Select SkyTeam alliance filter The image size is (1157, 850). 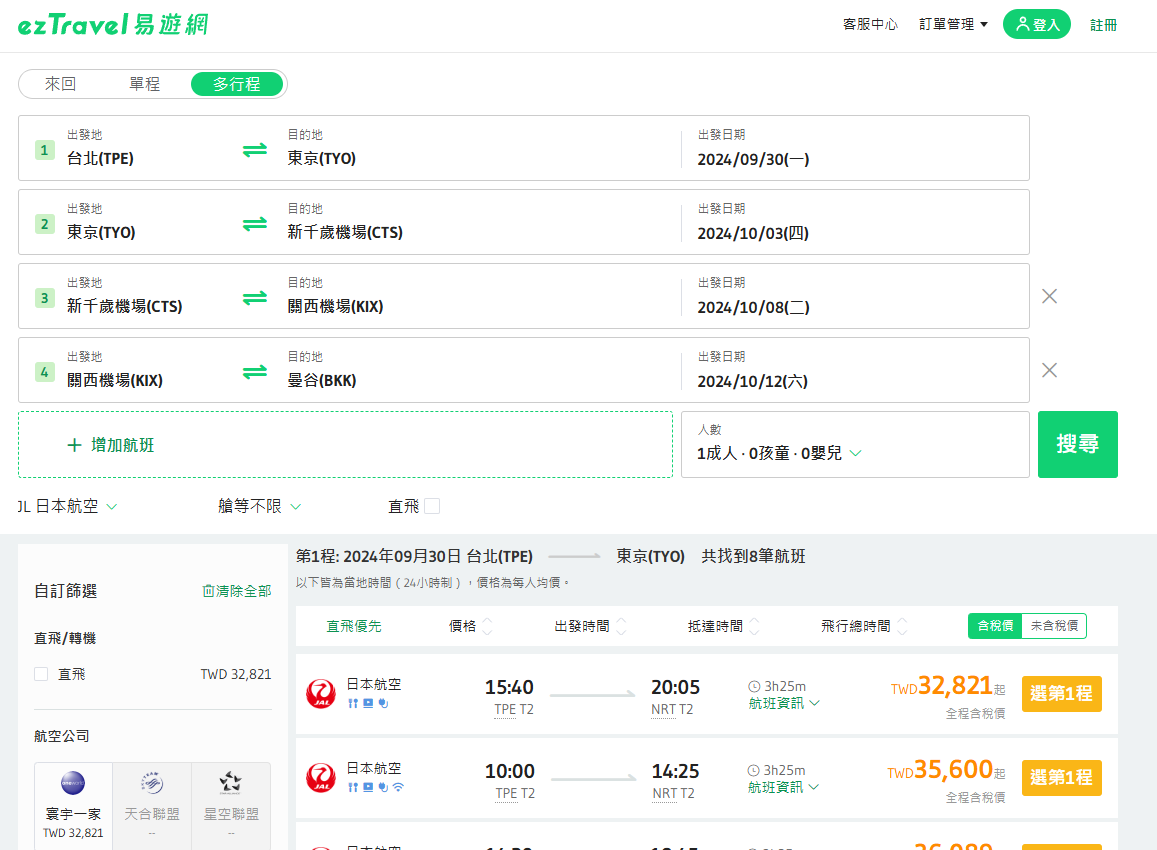click(x=152, y=806)
